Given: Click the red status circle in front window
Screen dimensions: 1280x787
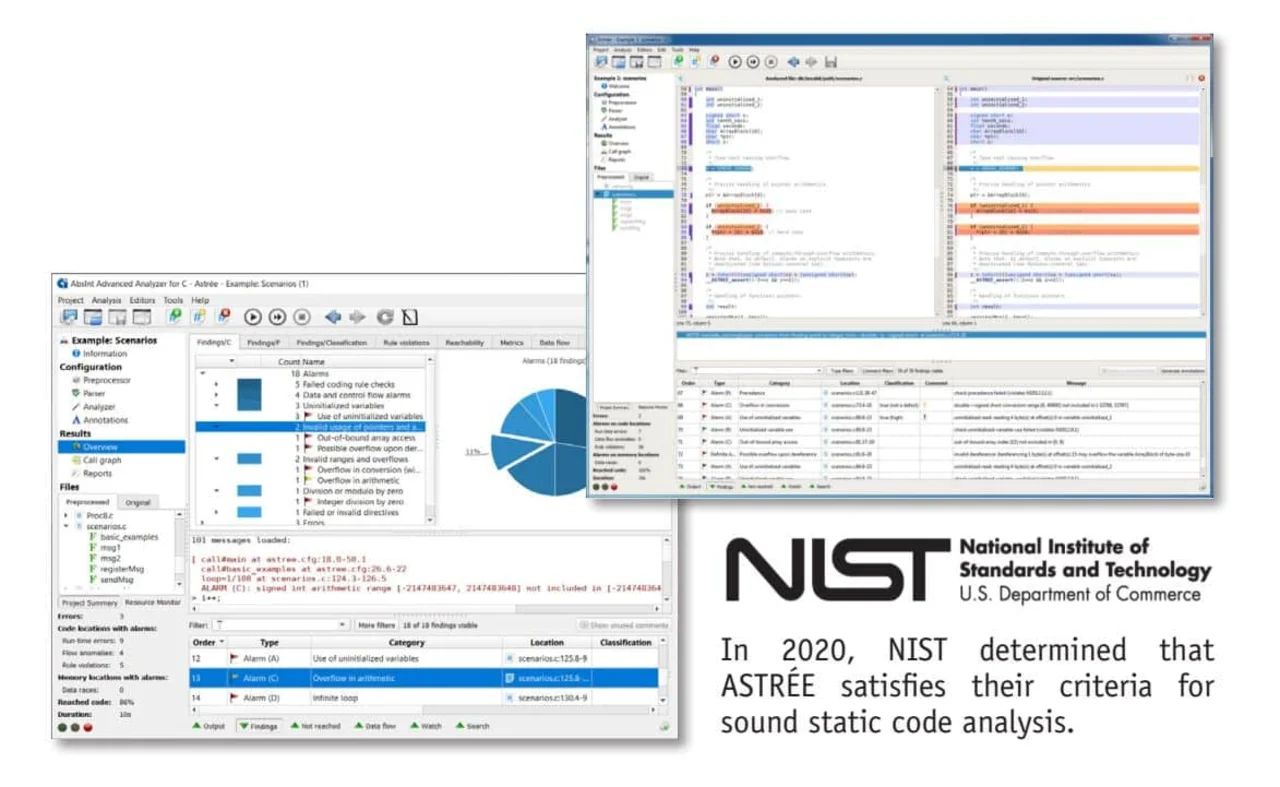Looking at the screenshot, I should tap(87, 727).
